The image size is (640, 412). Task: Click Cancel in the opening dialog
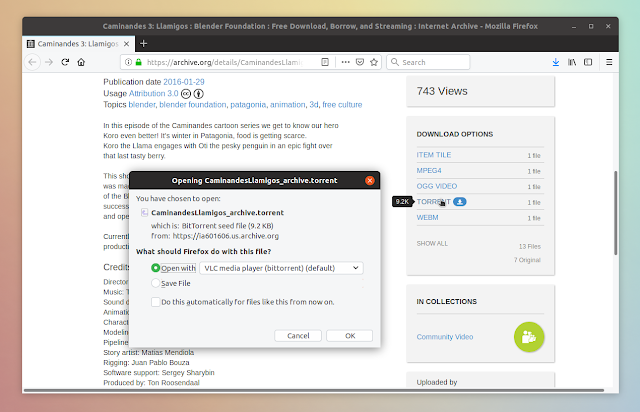point(298,336)
